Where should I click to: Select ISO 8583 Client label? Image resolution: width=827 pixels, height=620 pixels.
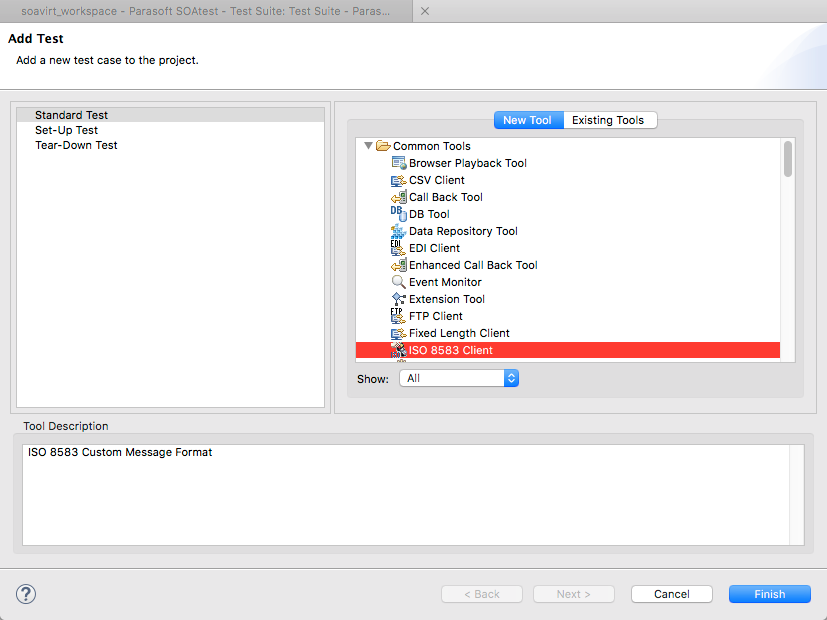tap(451, 350)
